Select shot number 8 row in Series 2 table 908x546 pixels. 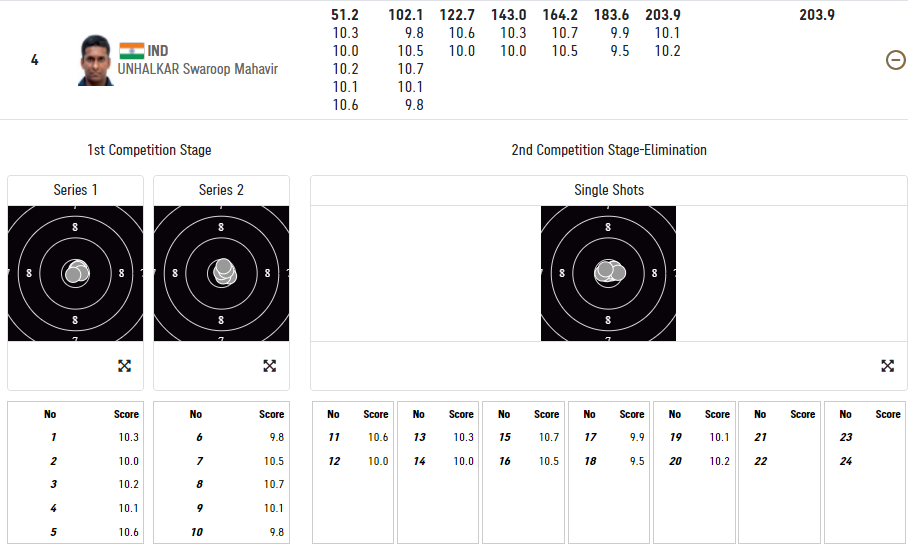click(x=221, y=484)
